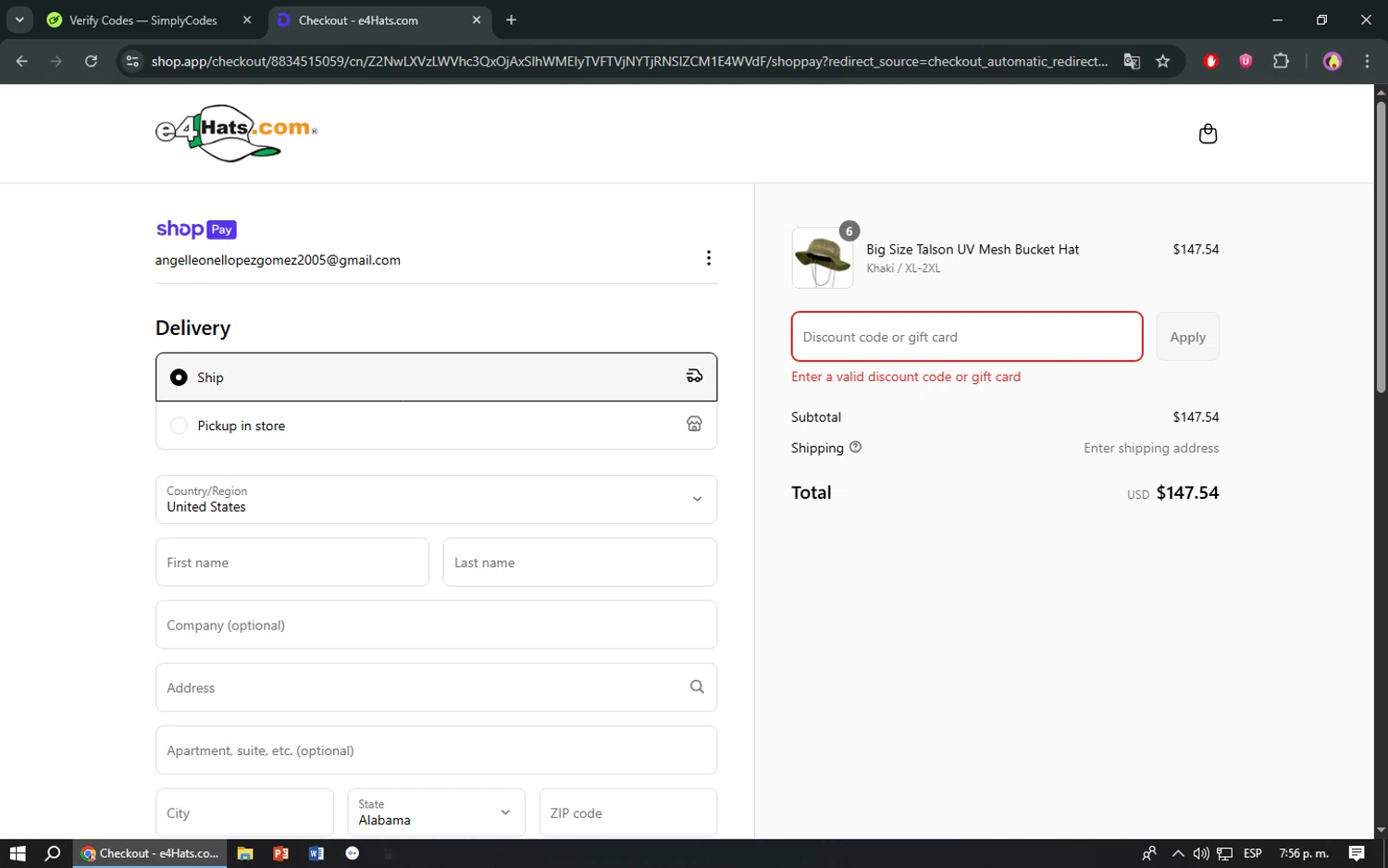1388x868 pixels.
Task: Go back to the previous page
Action: [x=22, y=61]
